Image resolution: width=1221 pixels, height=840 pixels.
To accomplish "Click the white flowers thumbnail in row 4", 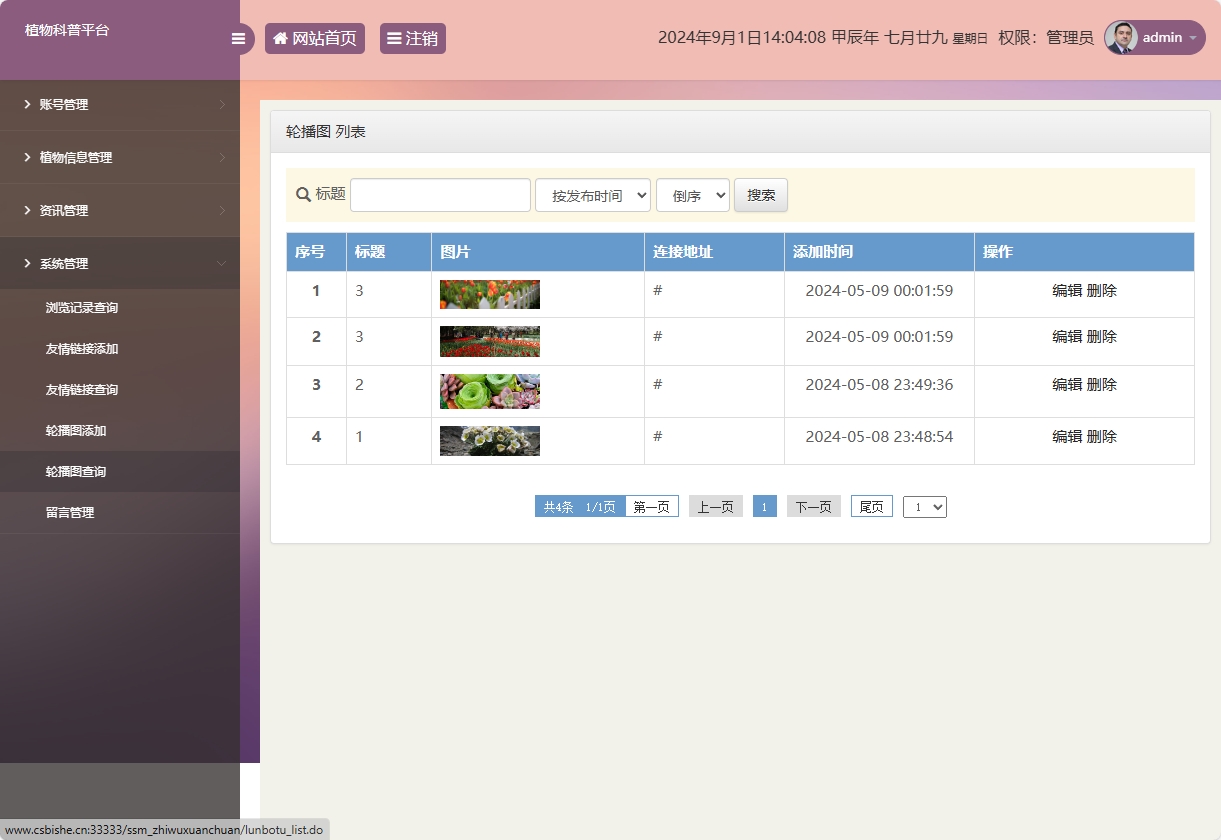I will pyautogui.click(x=490, y=440).
